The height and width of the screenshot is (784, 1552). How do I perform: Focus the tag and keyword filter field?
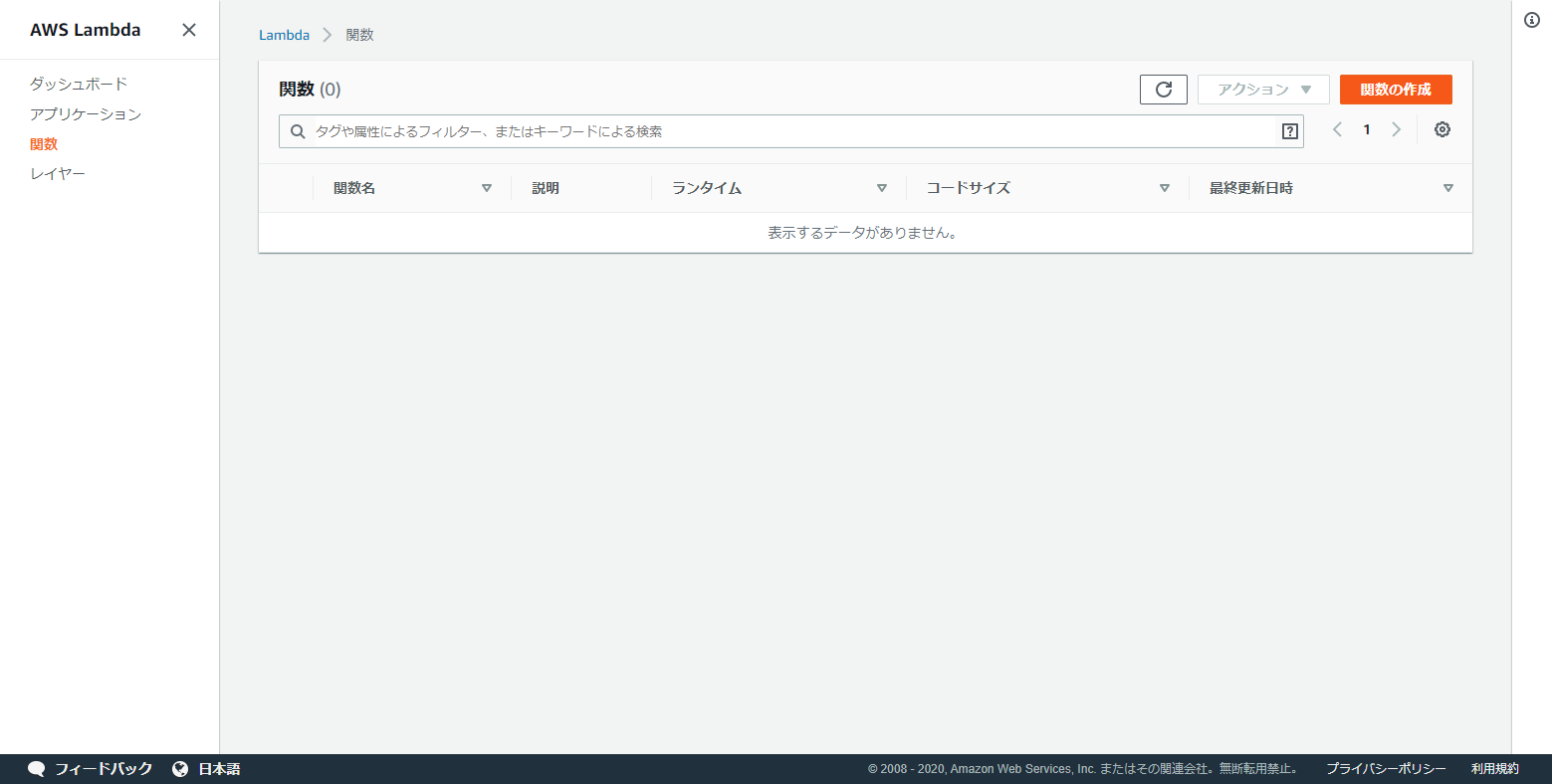click(791, 131)
